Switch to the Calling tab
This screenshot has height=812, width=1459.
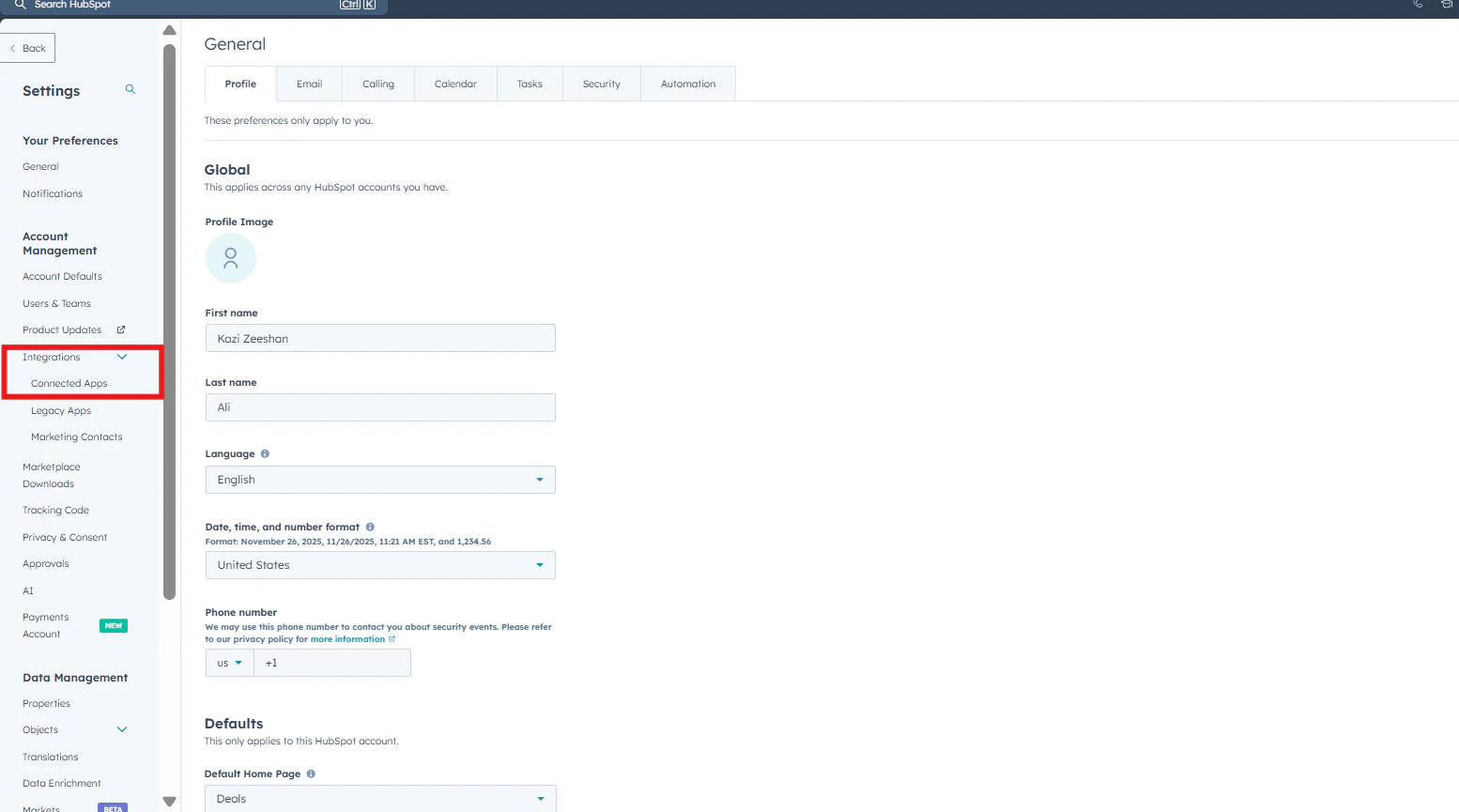[378, 84]
